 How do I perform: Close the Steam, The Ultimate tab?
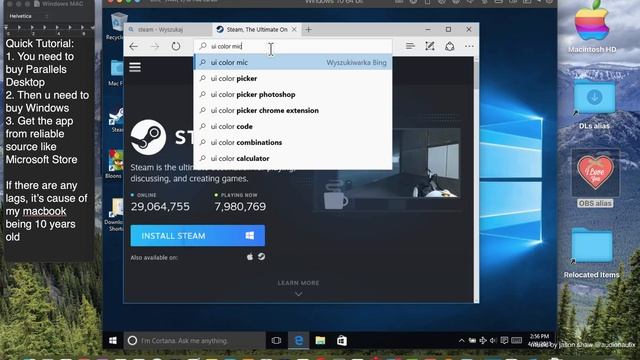[x=294, y=29]
